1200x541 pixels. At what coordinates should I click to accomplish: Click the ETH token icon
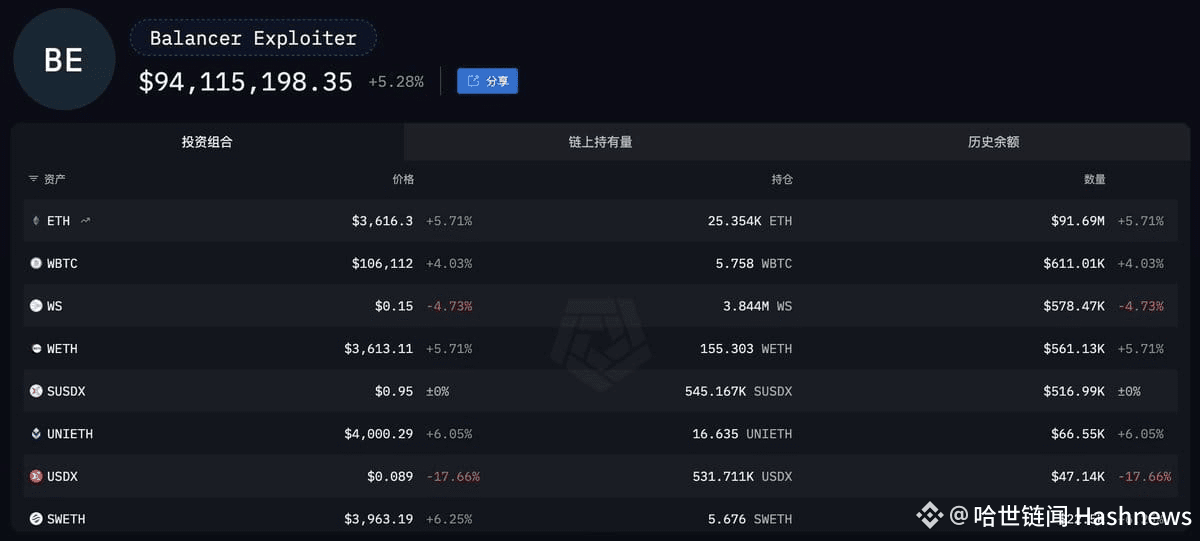point(36,221)
